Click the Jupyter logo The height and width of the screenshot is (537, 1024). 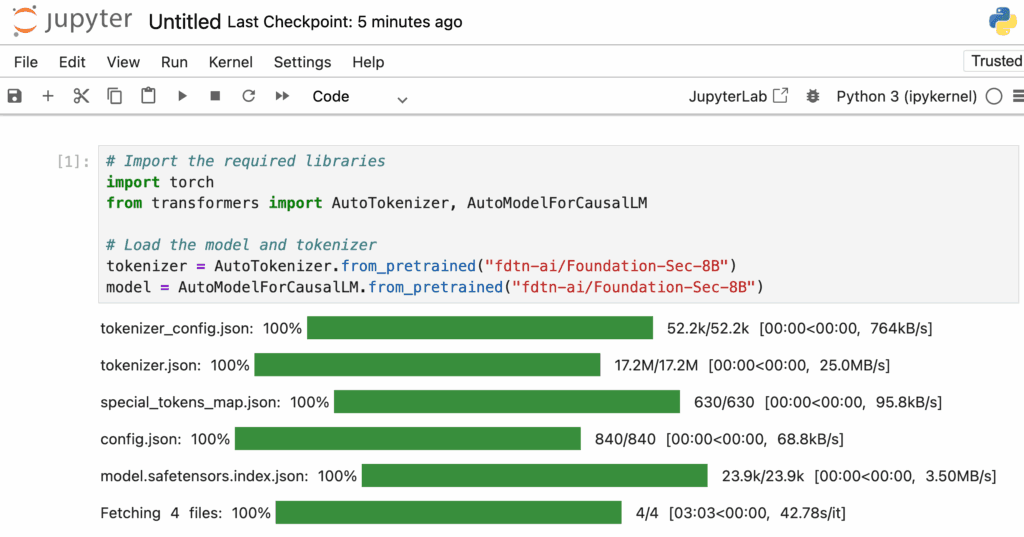coord(72,21)
